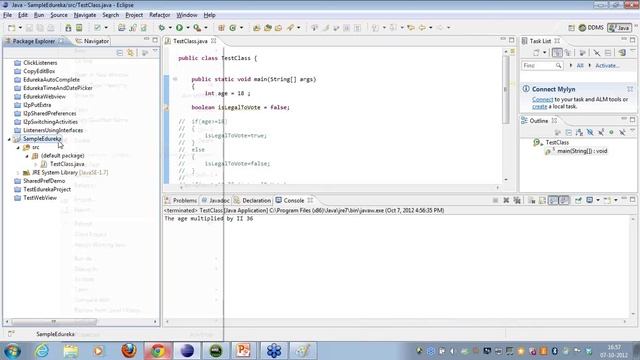Expand the JRE System Library node

coord(18,173)
